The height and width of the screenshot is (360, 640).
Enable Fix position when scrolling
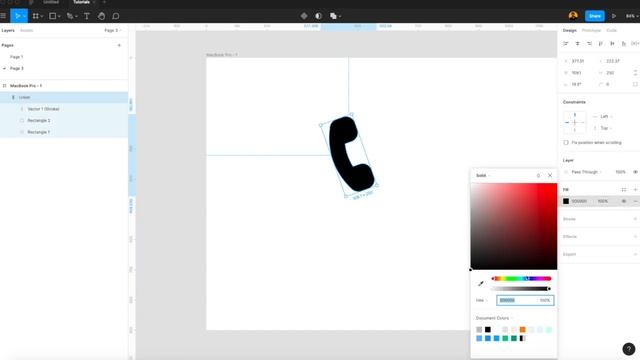point(566,142)
